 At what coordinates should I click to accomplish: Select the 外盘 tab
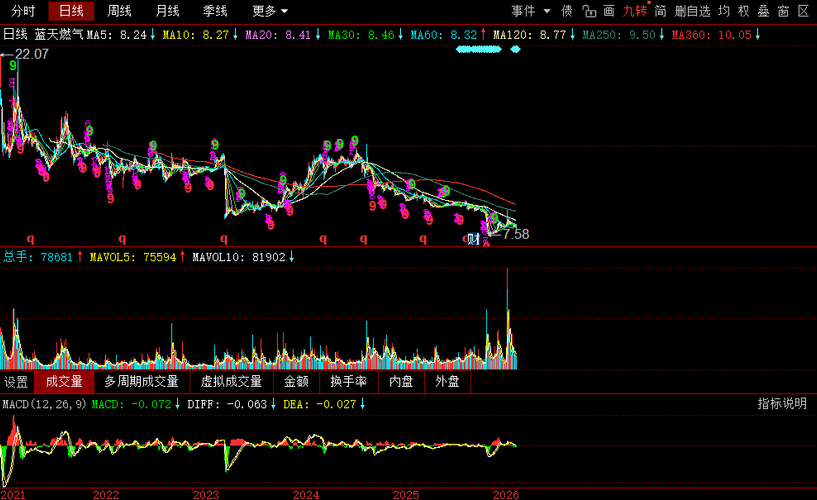coord(447,382)
